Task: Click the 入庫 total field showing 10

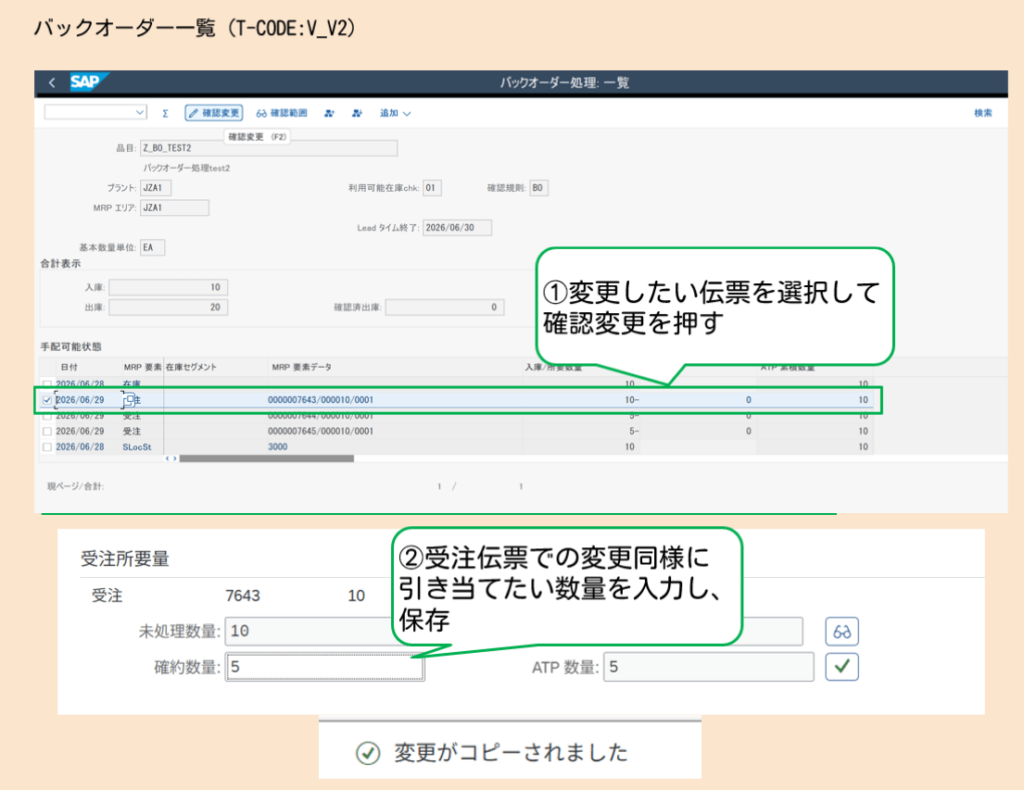Action: (168, 287)
